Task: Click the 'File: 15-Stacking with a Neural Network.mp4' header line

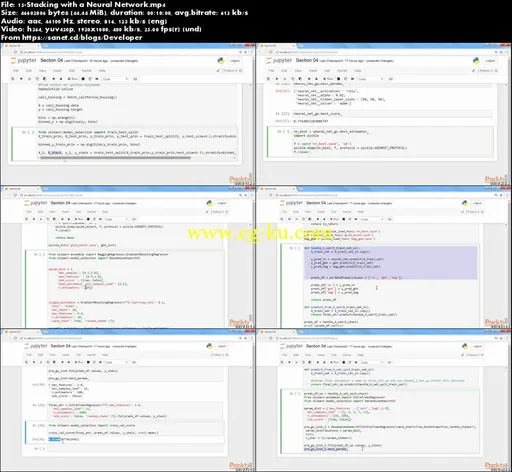Action: coord(83,4)
